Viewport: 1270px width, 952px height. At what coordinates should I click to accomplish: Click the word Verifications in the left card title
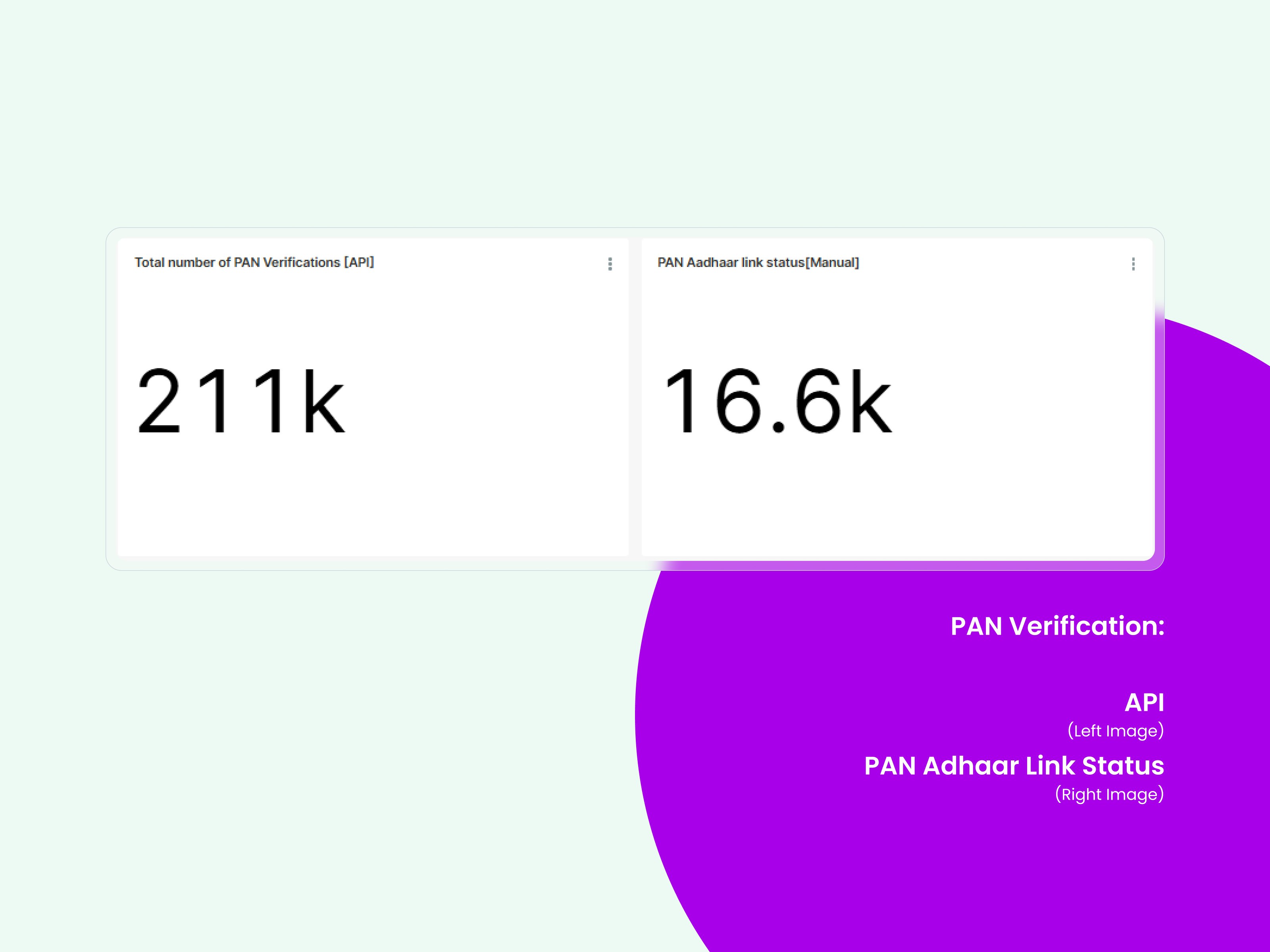[301, 262]
